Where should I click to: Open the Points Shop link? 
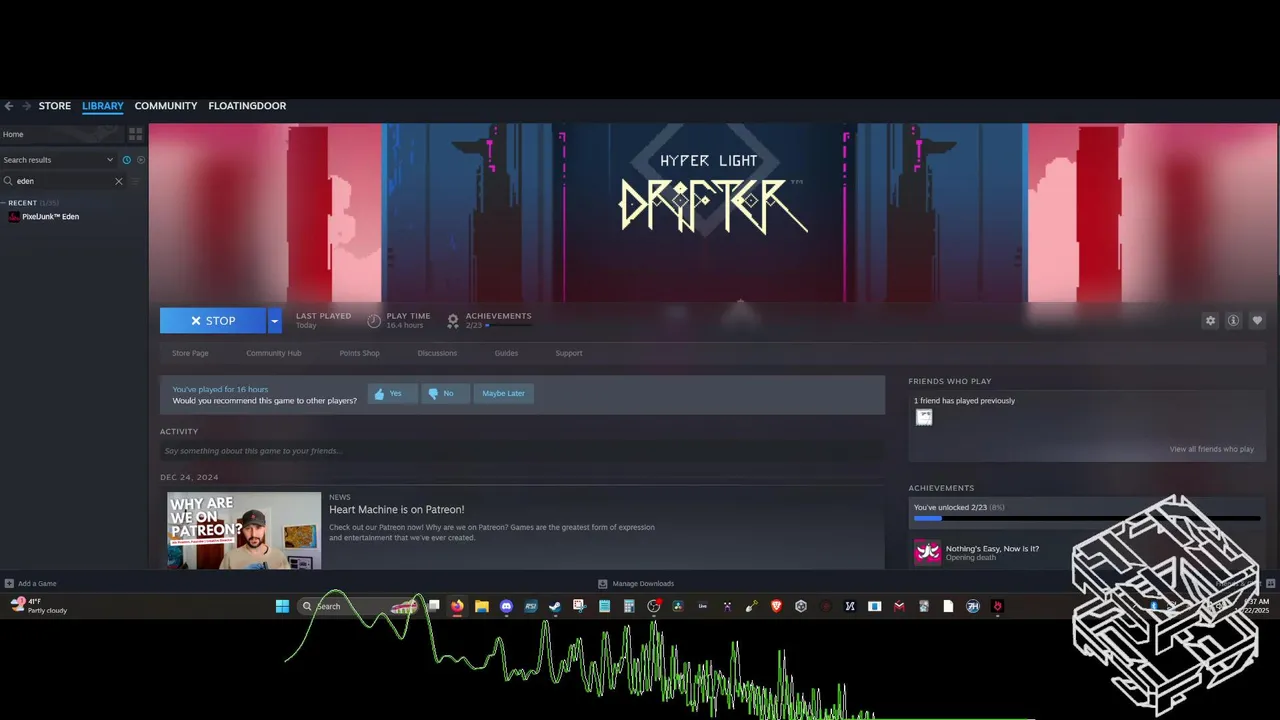(x=359, y=353)
